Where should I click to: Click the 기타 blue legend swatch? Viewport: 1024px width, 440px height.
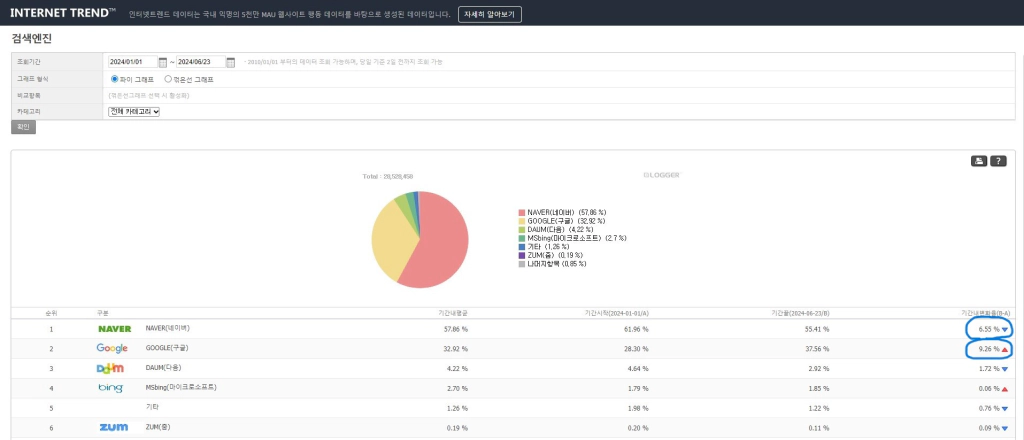pos(521,247)
